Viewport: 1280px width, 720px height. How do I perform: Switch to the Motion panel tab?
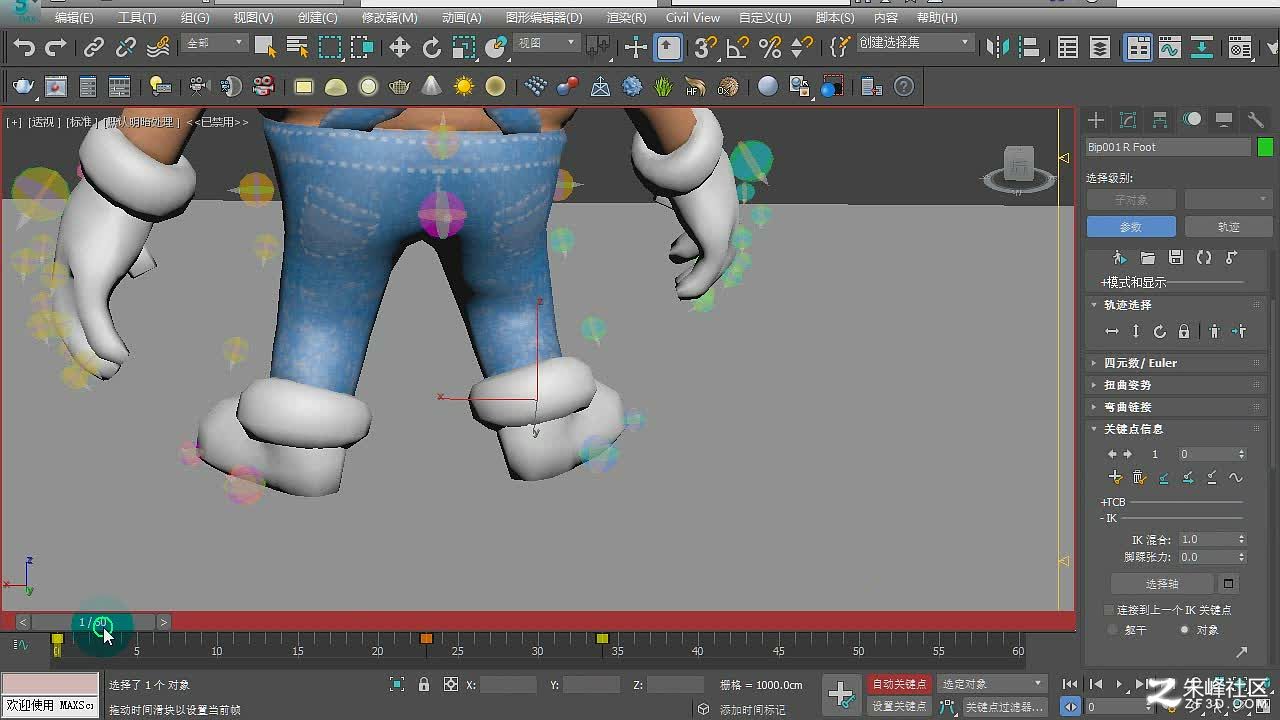[1192, 120]
